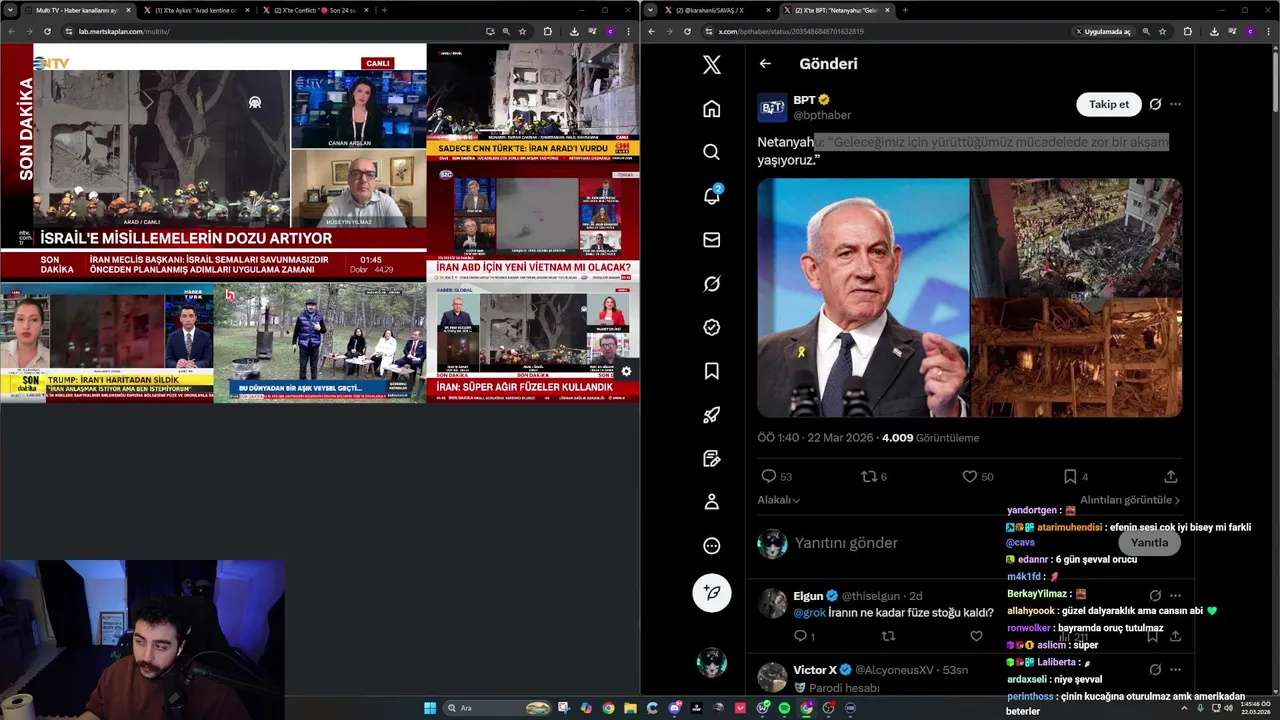
Task: Like Elgun's comment
Action: coord(976,636)
